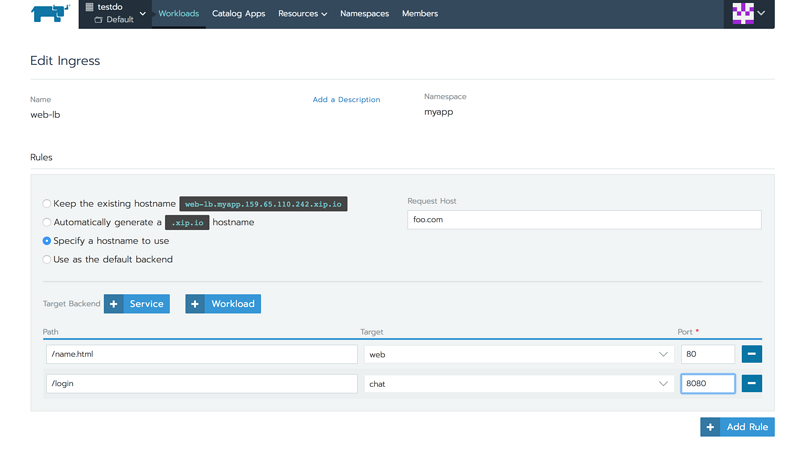This screenshot has width=800, height=451.
Task: Select Automatically generate xip.io hostname option
Action: pyautogui.click(x=47, y=222)
